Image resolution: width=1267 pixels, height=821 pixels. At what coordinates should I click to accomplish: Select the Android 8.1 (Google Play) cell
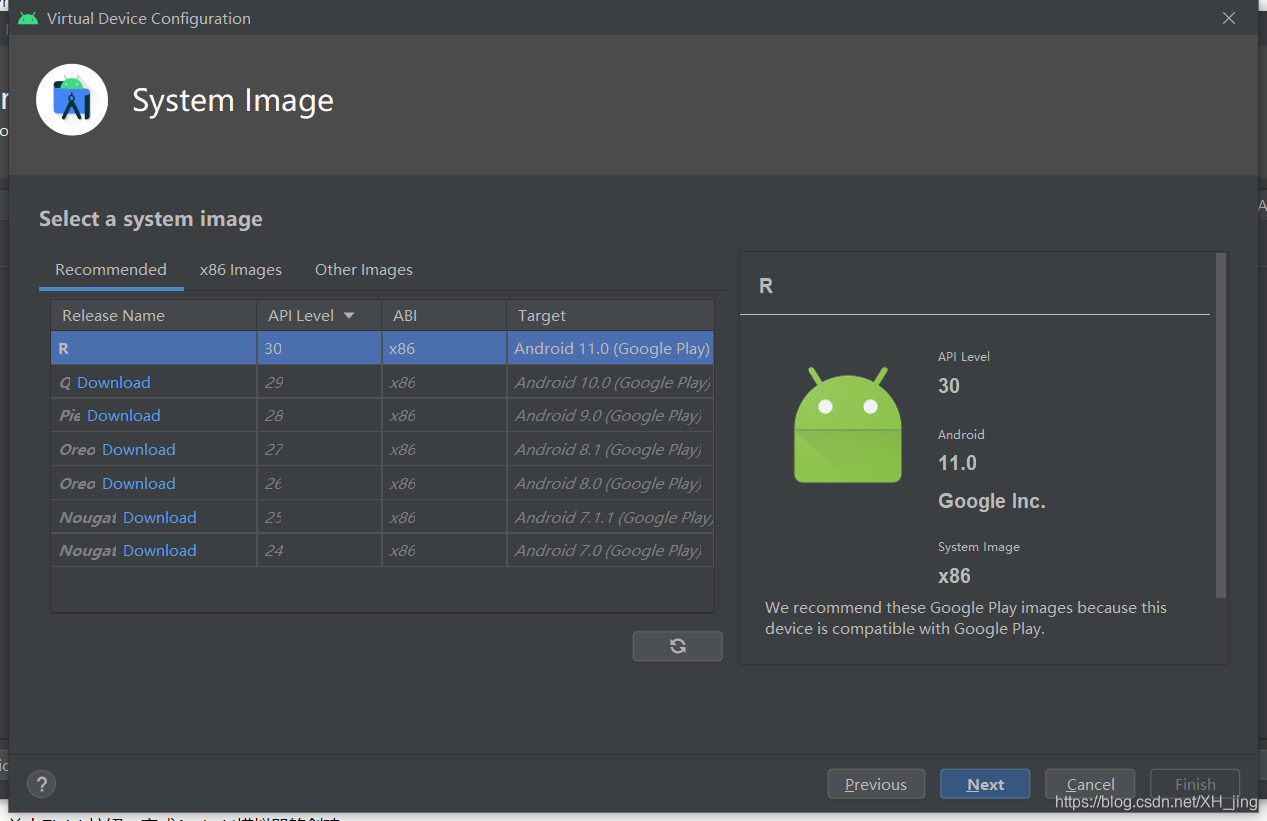pyautogui.click(x=611, y=449)
